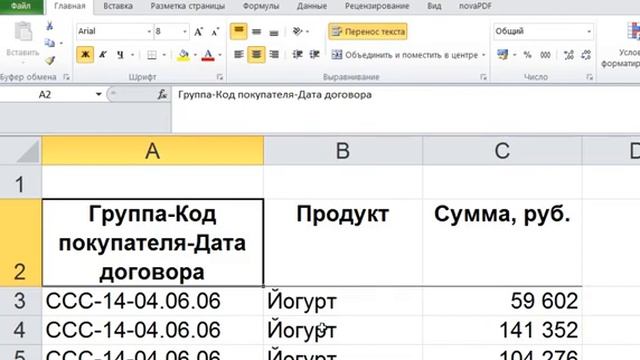Switch to the Вид tab
This screenshot has height=360, width=640.
pos(434,6)
